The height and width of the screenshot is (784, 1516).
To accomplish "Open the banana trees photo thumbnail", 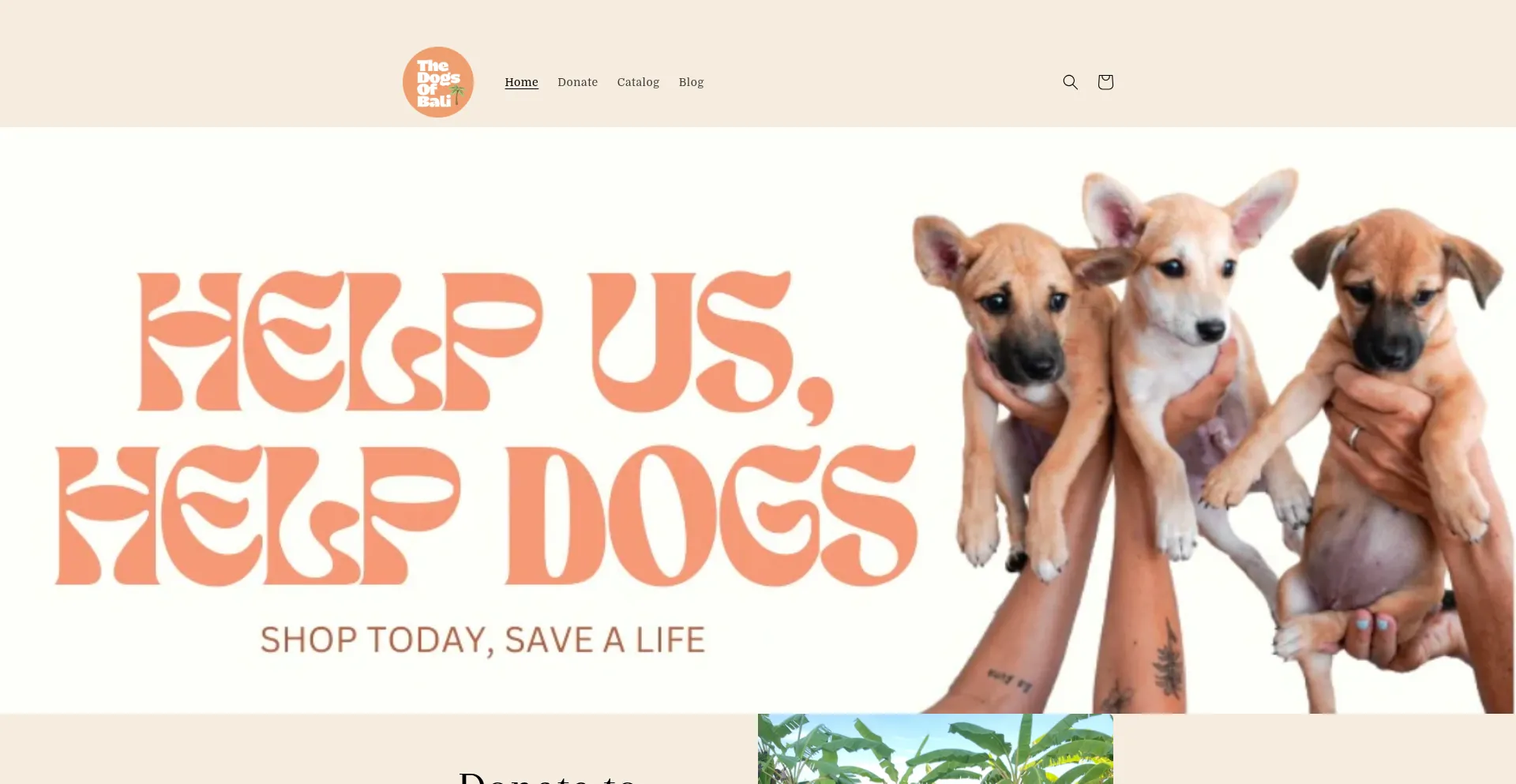I will tap(936, 749).
